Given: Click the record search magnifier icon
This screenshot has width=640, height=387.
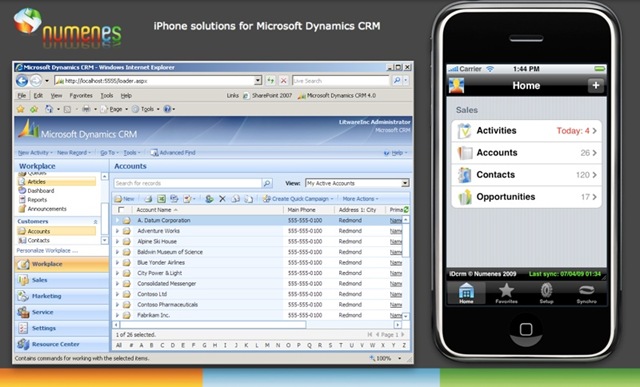Looking at the screenshot, I should [x=267, y=183].
